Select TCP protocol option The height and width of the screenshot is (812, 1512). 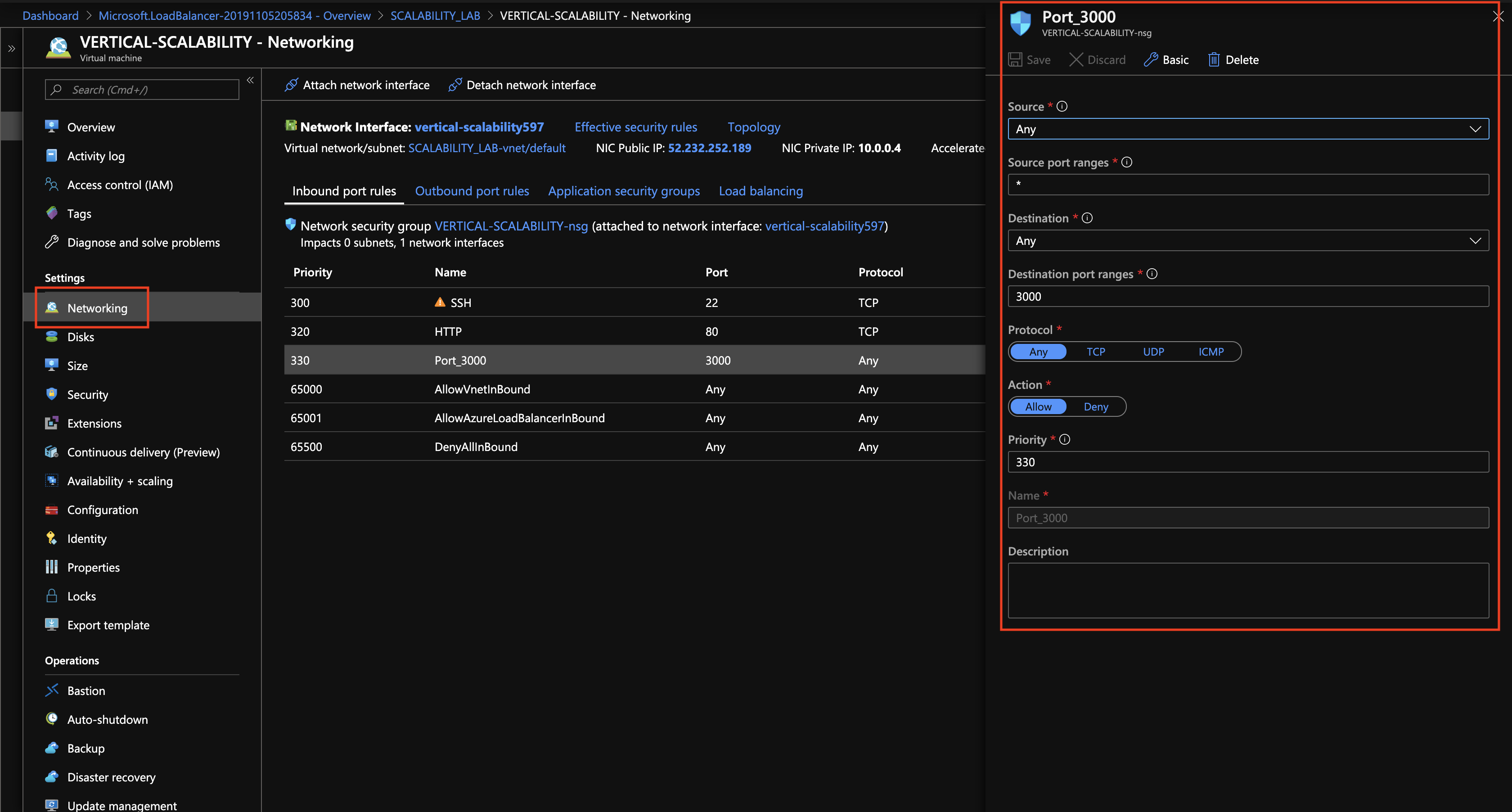1095,352
